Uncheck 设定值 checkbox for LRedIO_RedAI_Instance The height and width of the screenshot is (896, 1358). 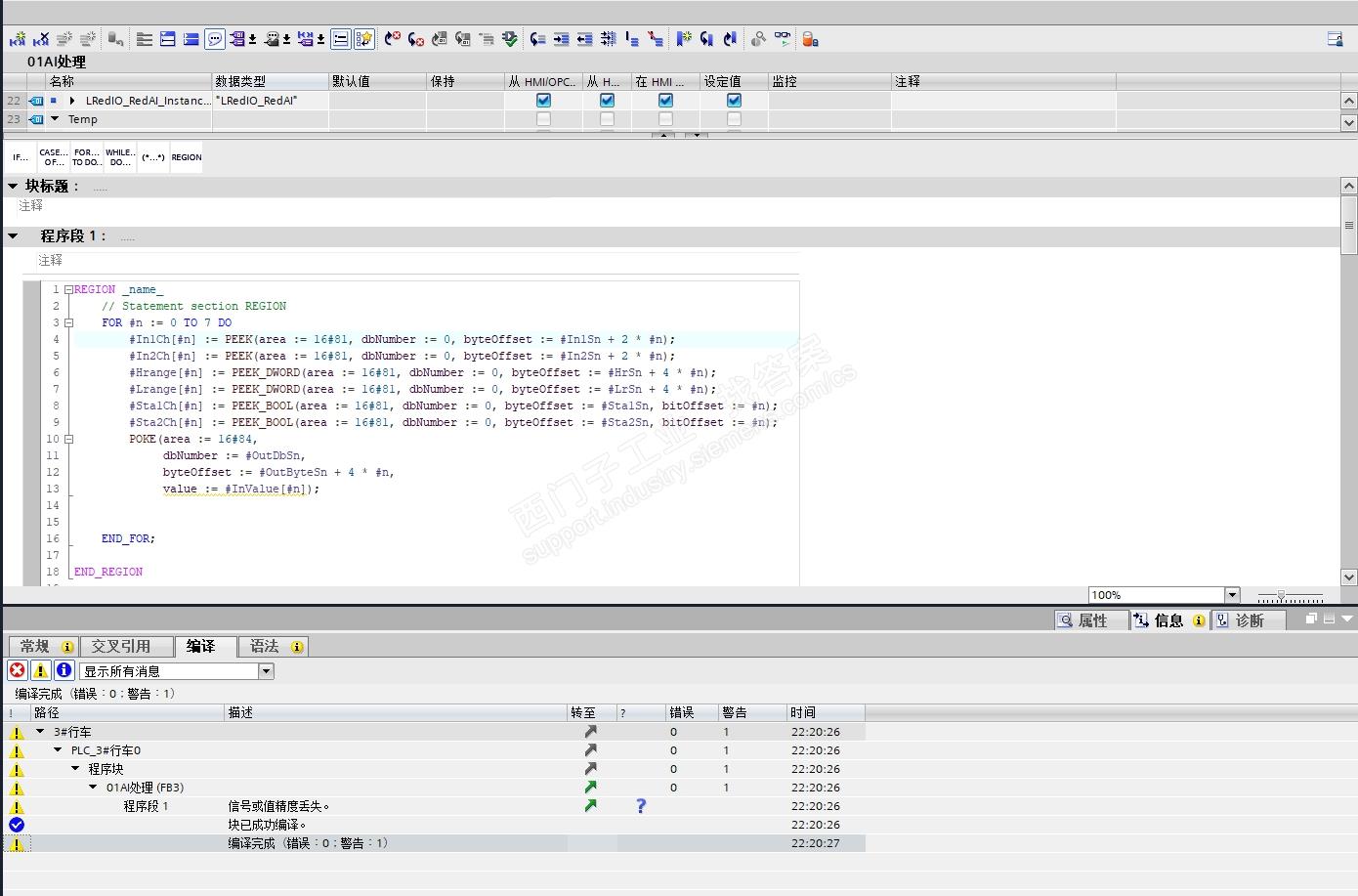(734, 101)
